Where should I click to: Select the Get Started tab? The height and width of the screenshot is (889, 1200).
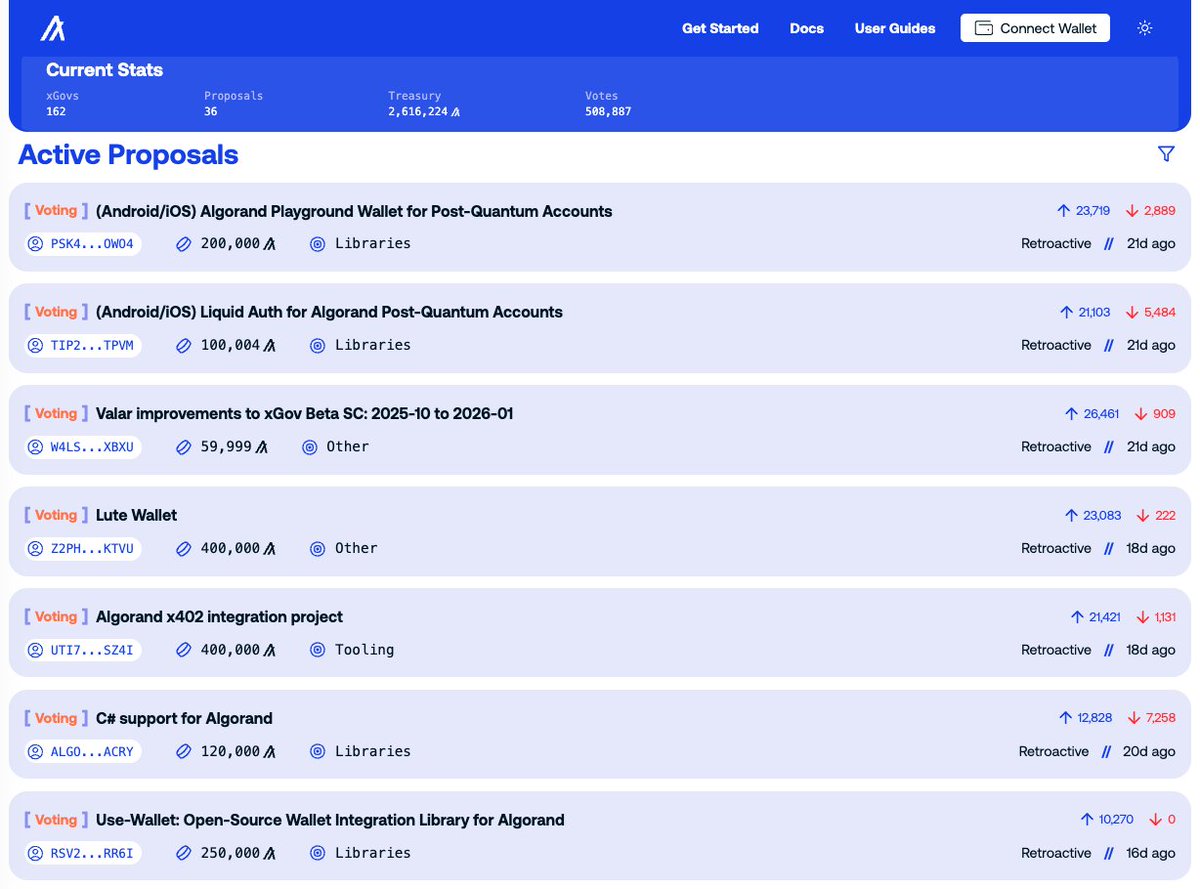coord(720,28)
